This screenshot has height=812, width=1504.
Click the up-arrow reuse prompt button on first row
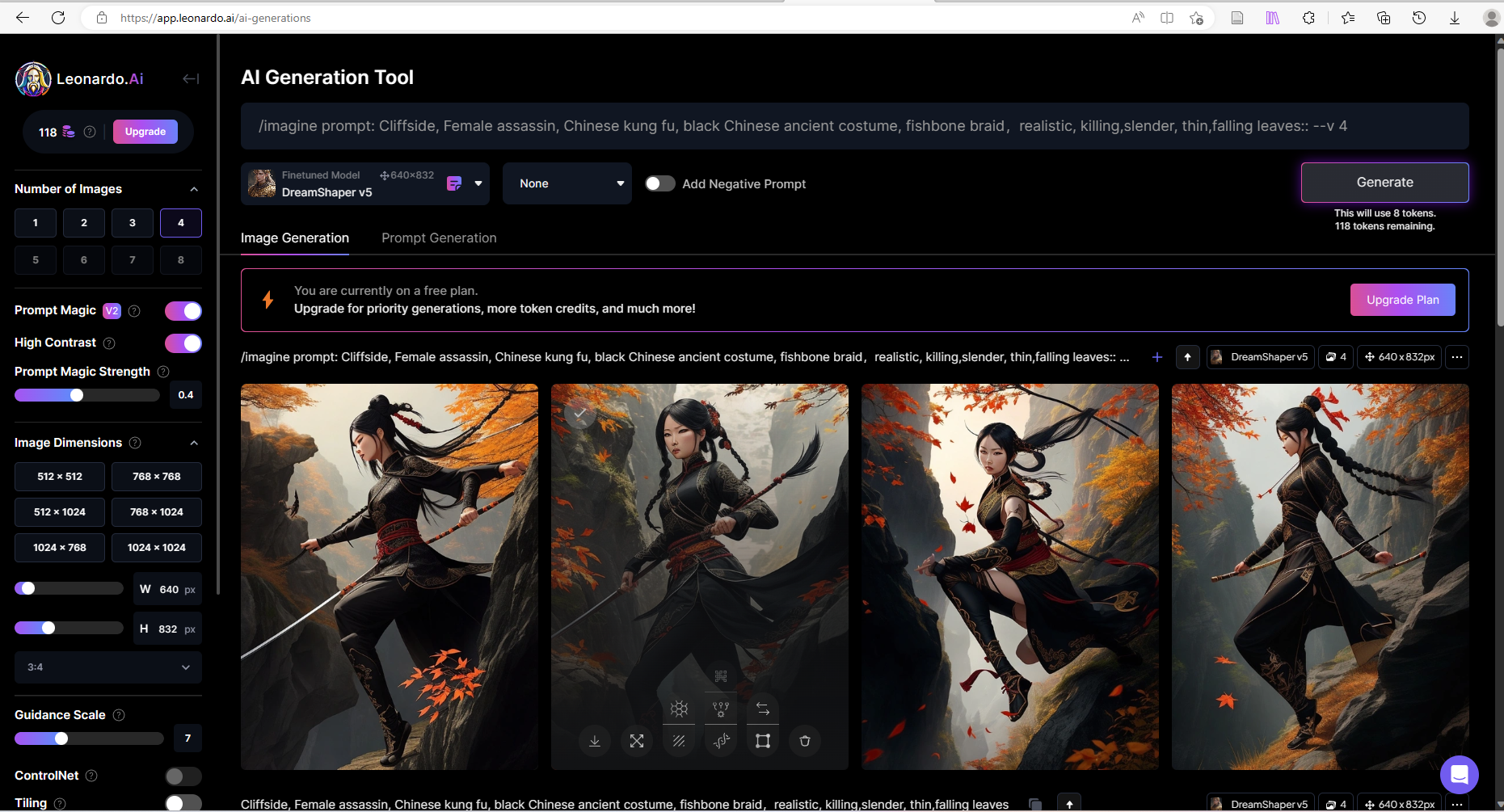pos(1187,357)
